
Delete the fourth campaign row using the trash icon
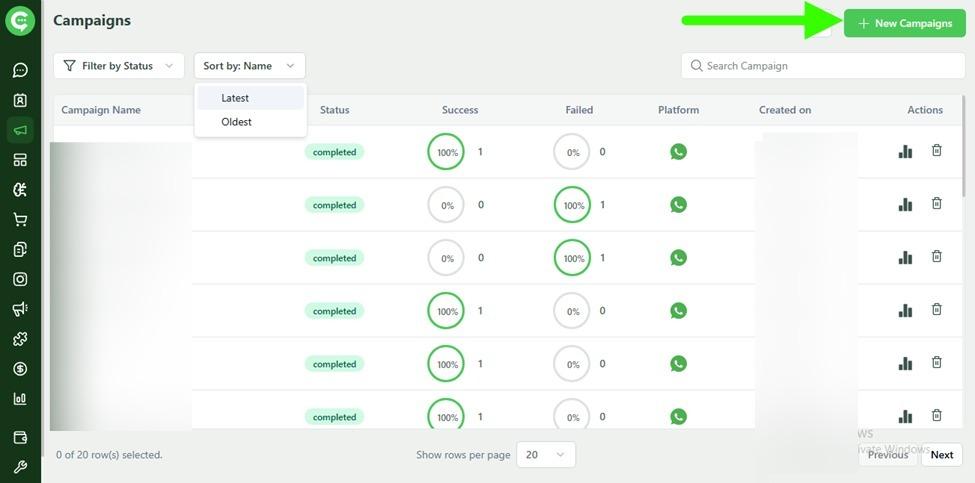pyautogui.click(x=936, y=309)
